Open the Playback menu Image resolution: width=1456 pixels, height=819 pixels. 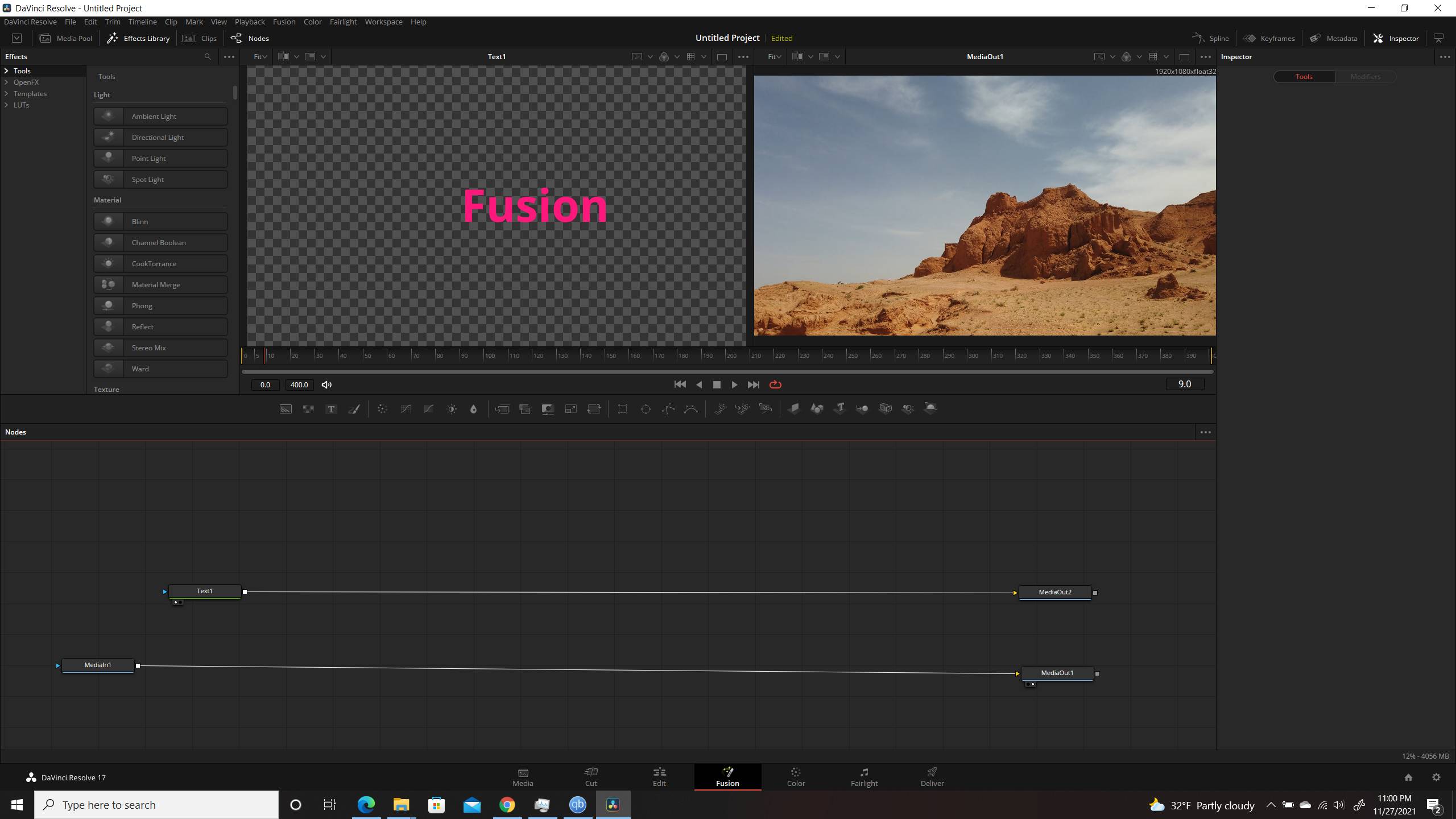pyautogui.click(x=250, y=21)
